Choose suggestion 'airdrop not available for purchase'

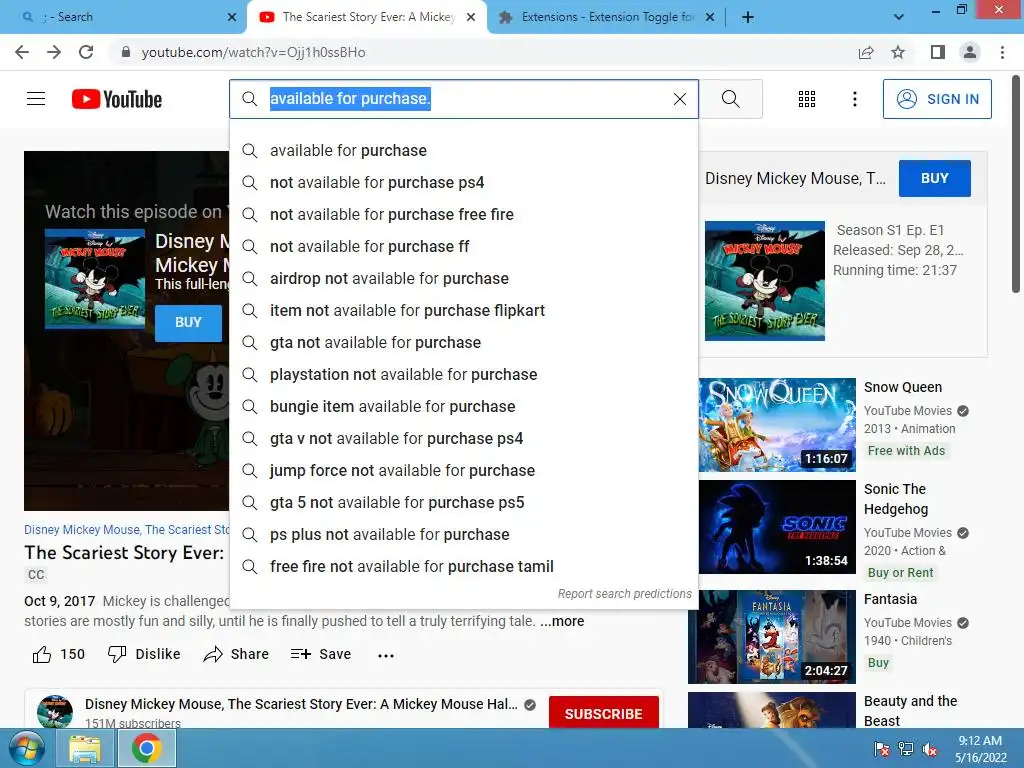pyautogui.click(x=464, y=278)
